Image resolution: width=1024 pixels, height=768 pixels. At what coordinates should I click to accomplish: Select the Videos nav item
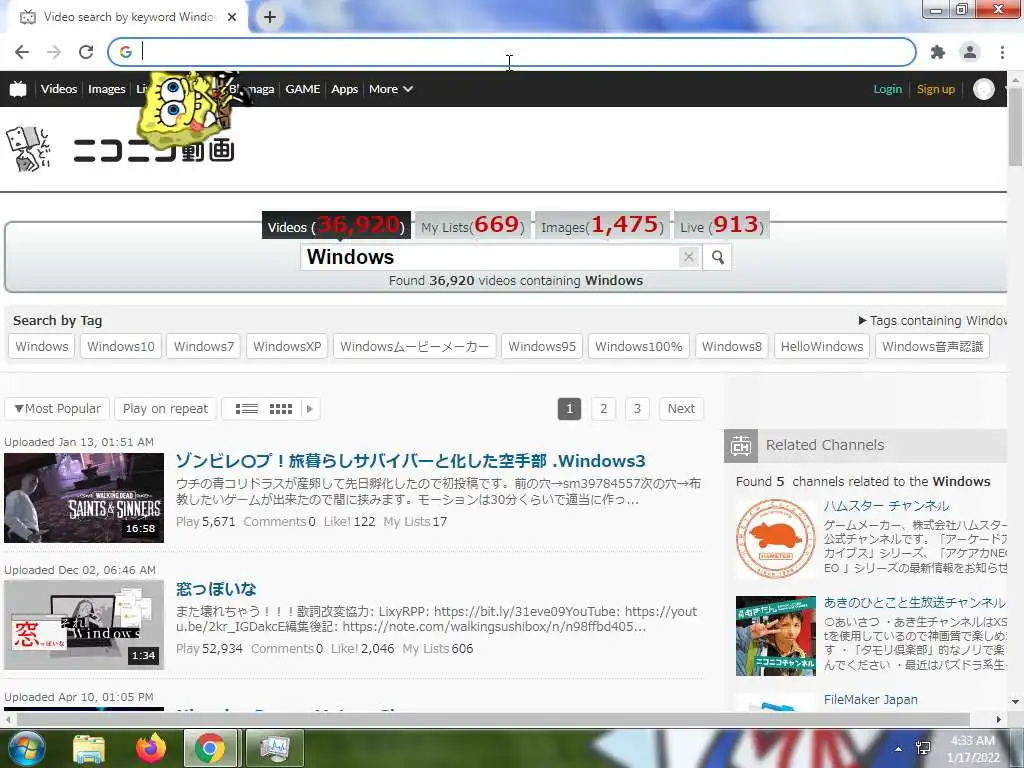point(59,89)
